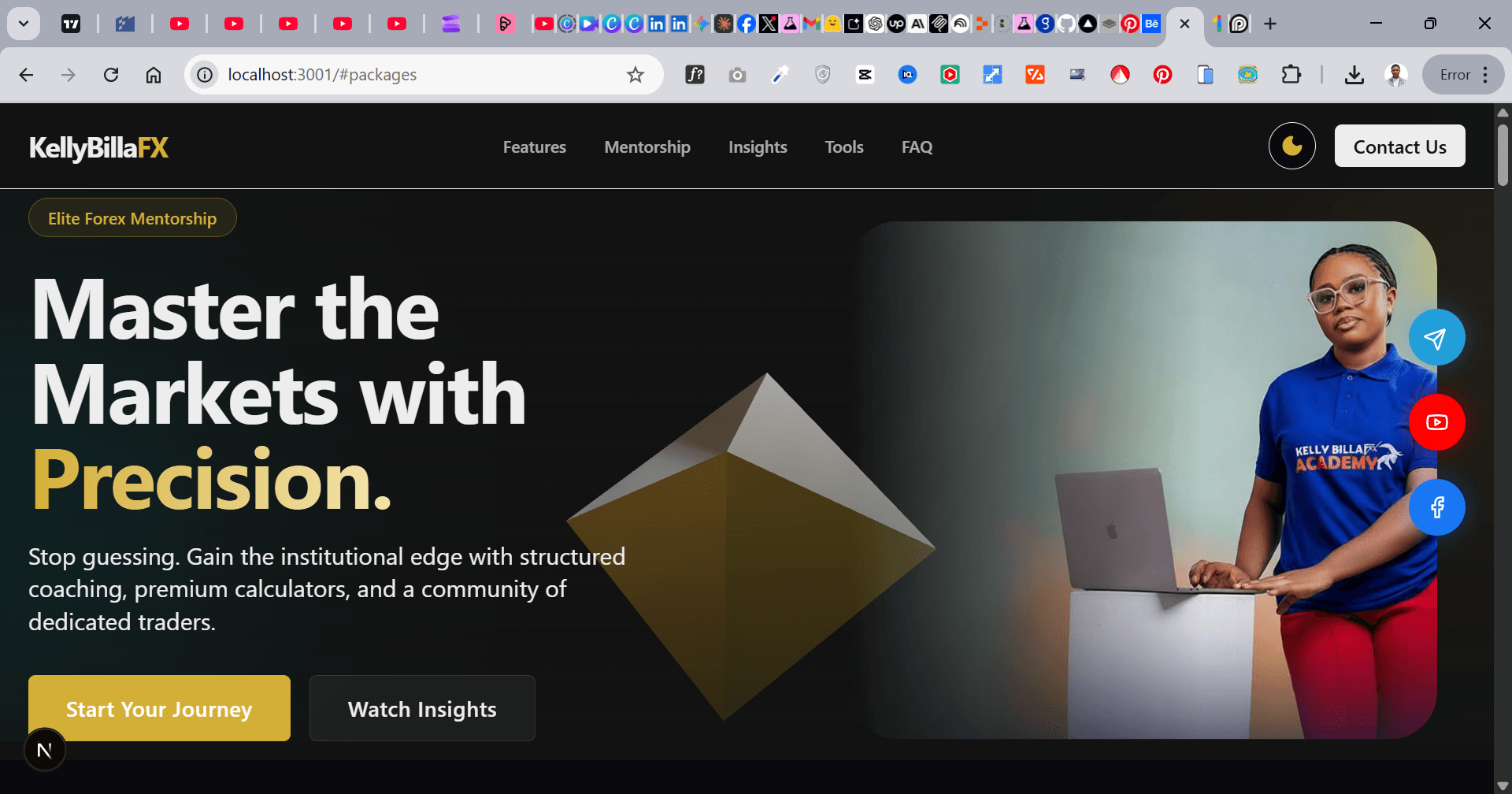The height and width of the screenshot is (794, 1512).
Task: Switch to the ChatGPT tab
Action: (x=875, y=24)
